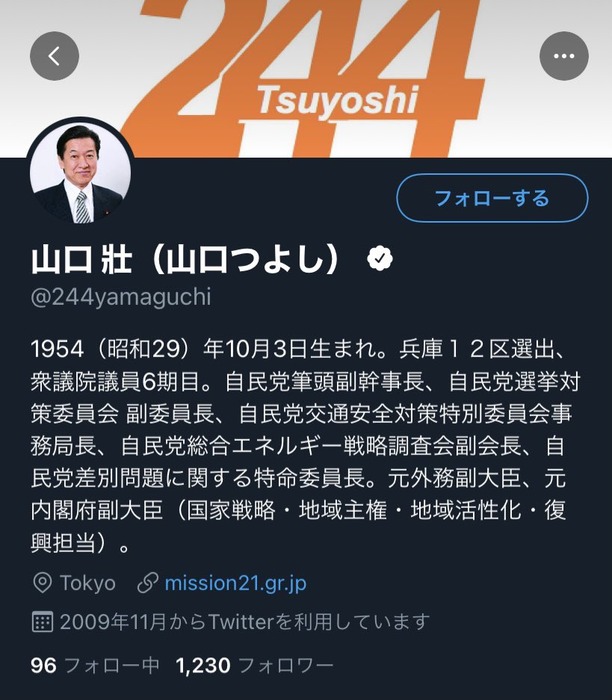Tap the location pin icon
The image size is (612, 700).
pos(42,583)
